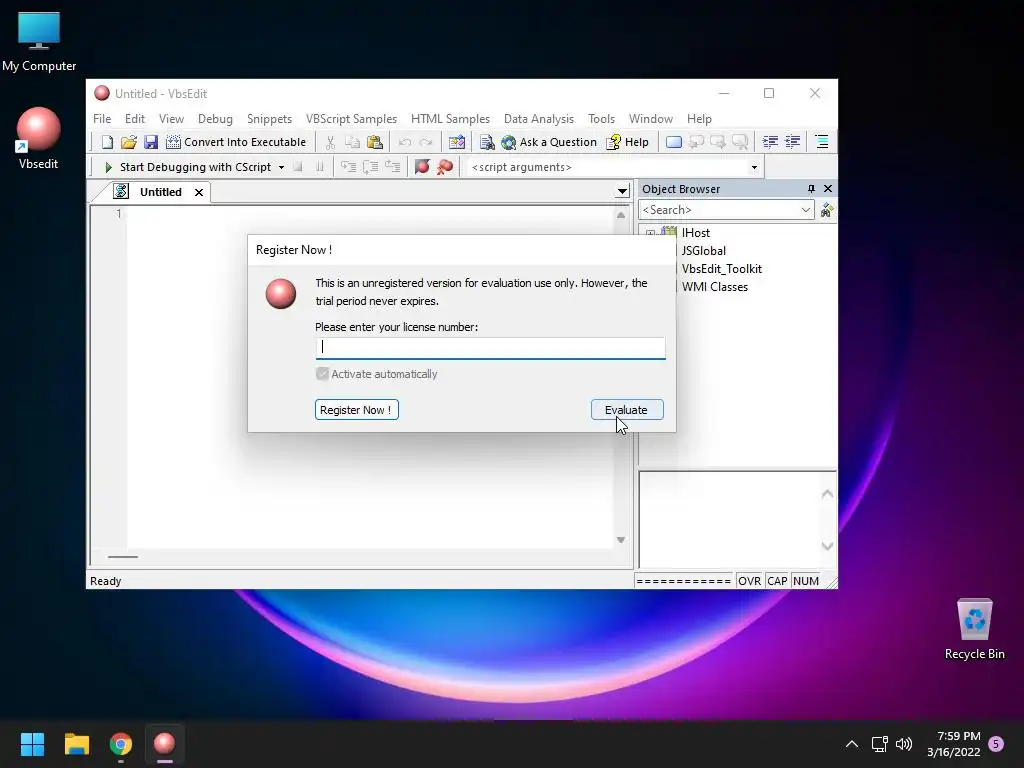Open the Edit menu
This screenshot has width=1024, height=768.
[x=135, y=119]
